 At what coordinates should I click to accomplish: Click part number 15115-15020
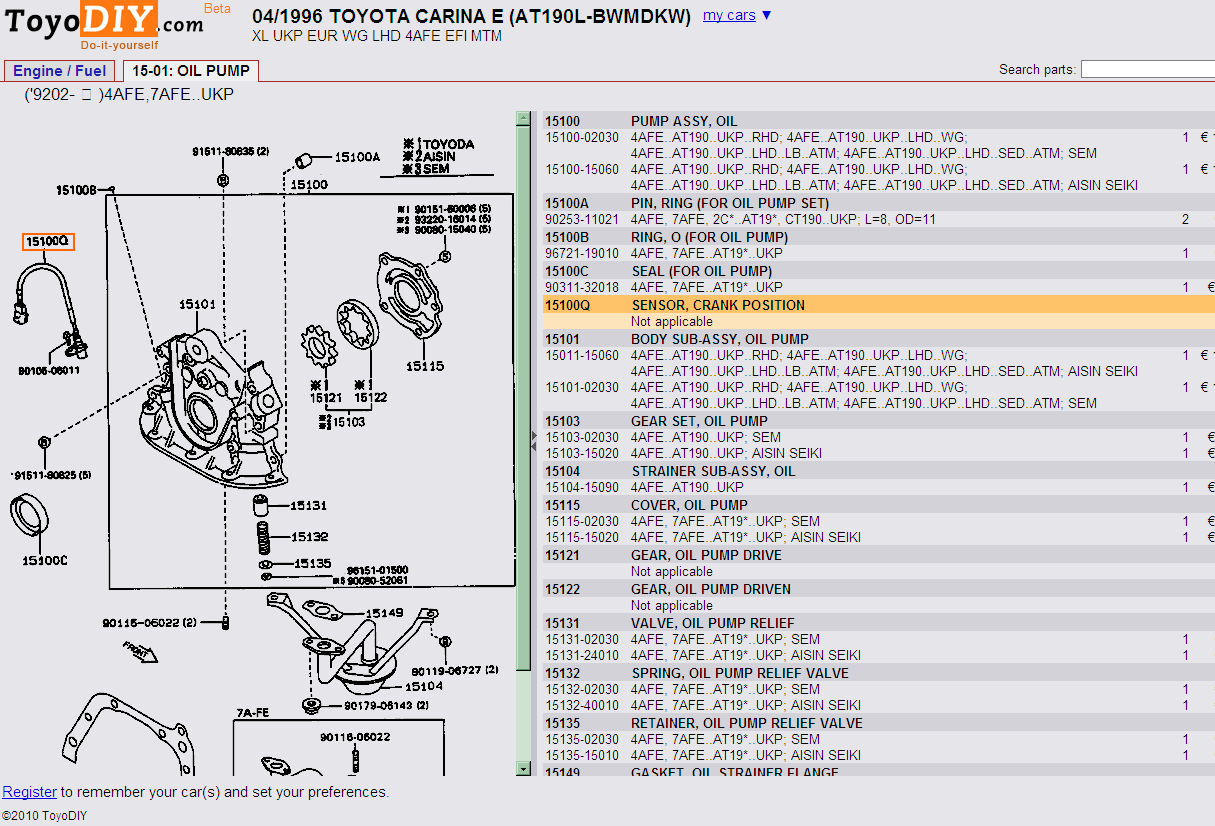(x=581, y=537)
